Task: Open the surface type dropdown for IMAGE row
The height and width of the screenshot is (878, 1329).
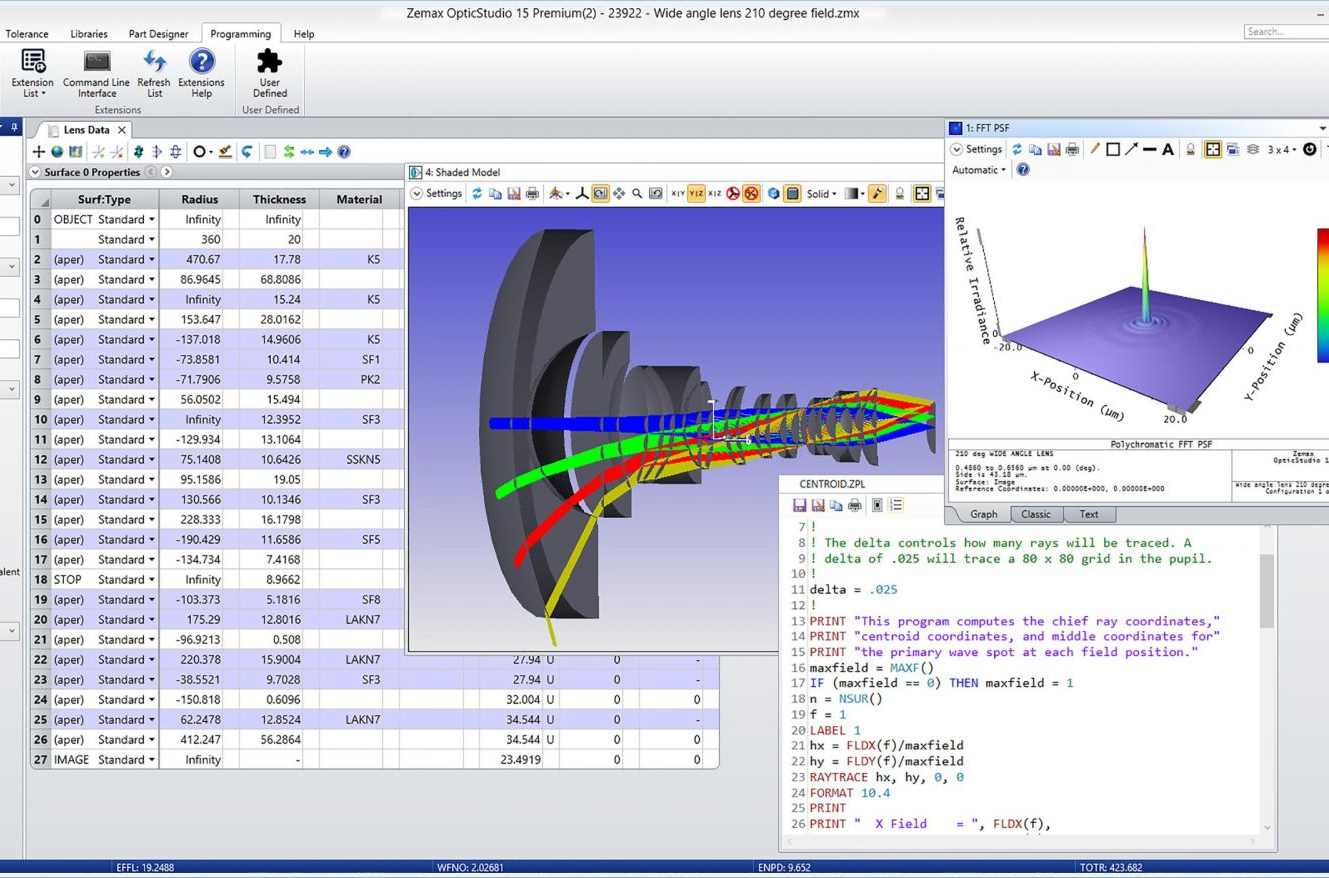Action: (x=152, y=760)
